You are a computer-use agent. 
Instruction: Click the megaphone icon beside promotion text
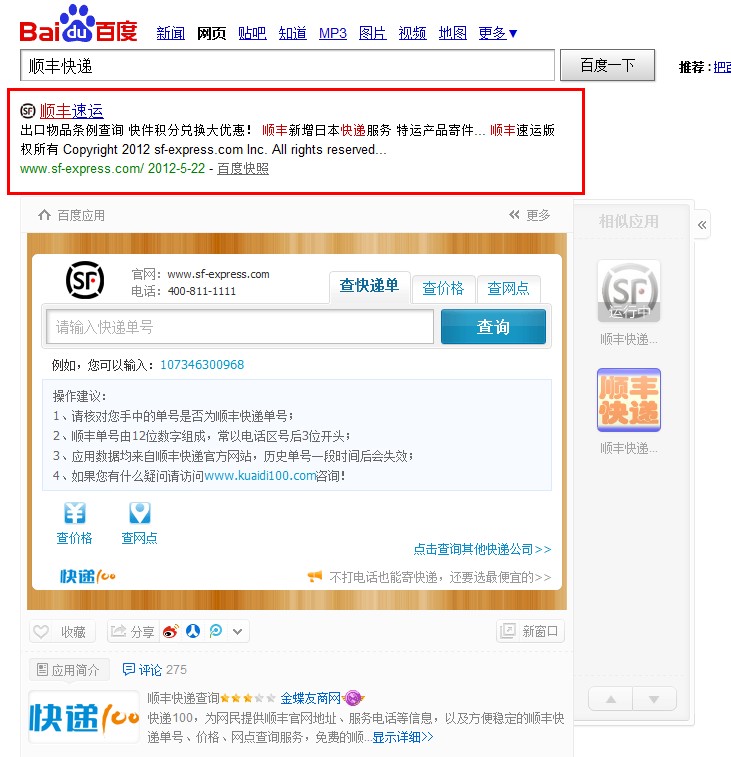(315, 576)
